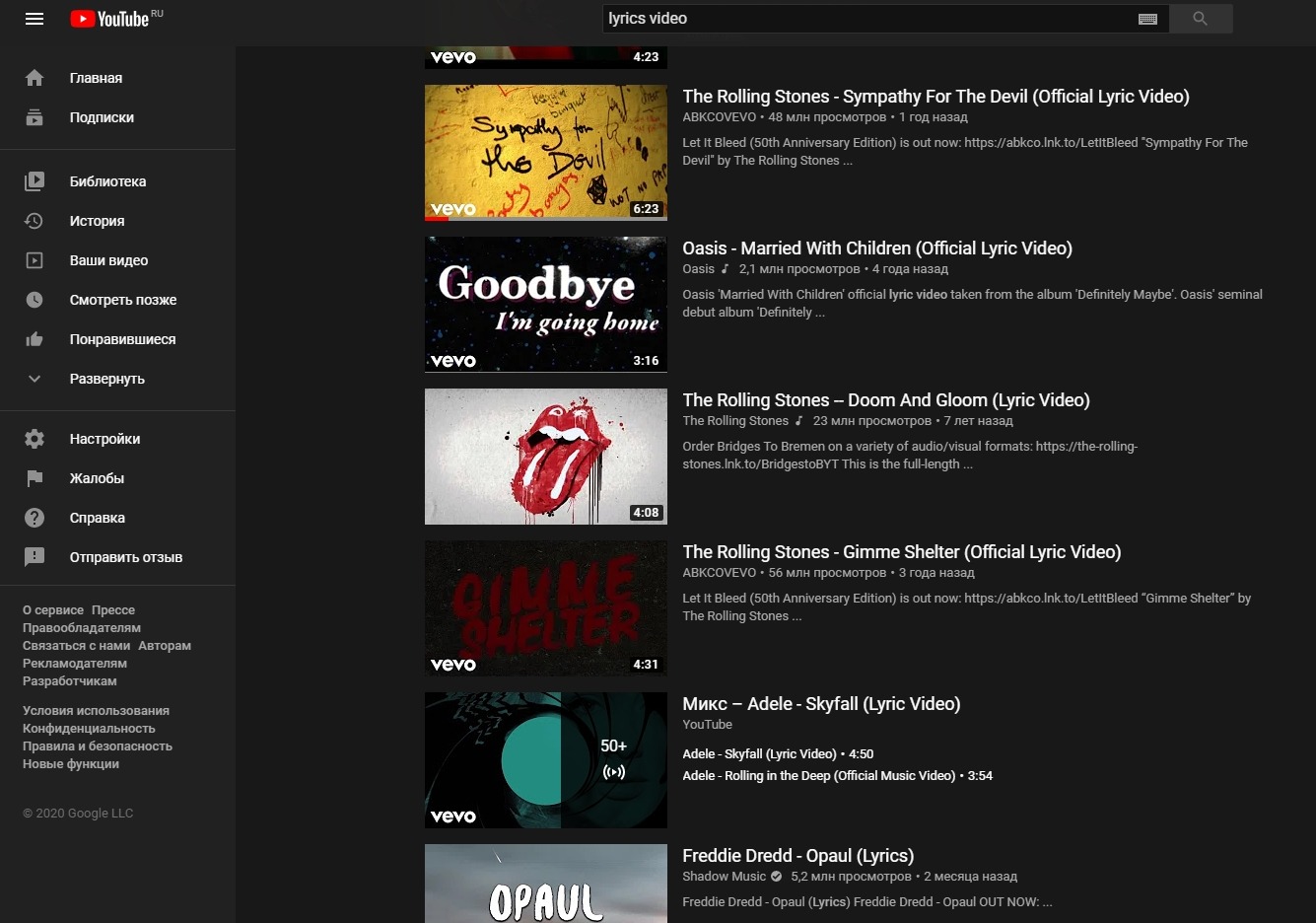Click the Смотреть позже clock icon
Viewport: 1316px width, 923px height.
pos(35,300)
